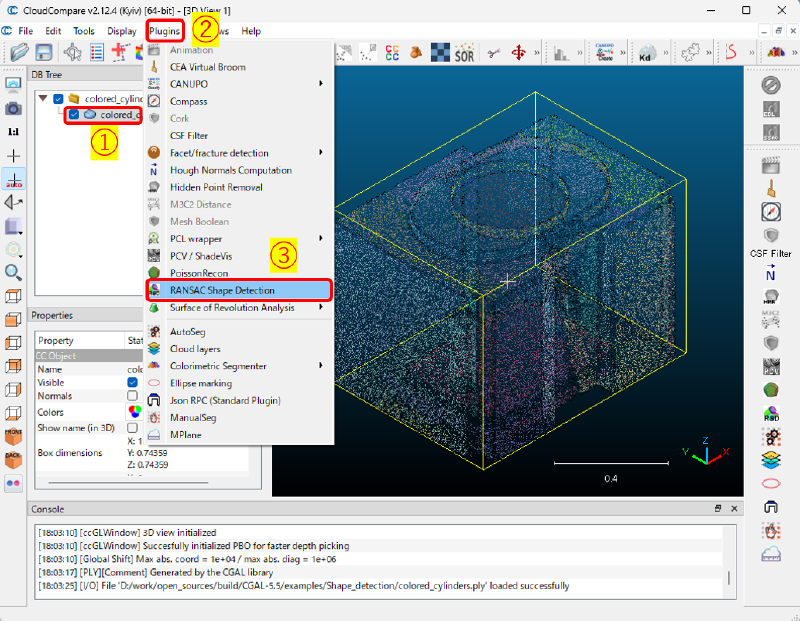Open the Tools menu
This screenshot has width=800, height=621.
click(x=84, y=30)
